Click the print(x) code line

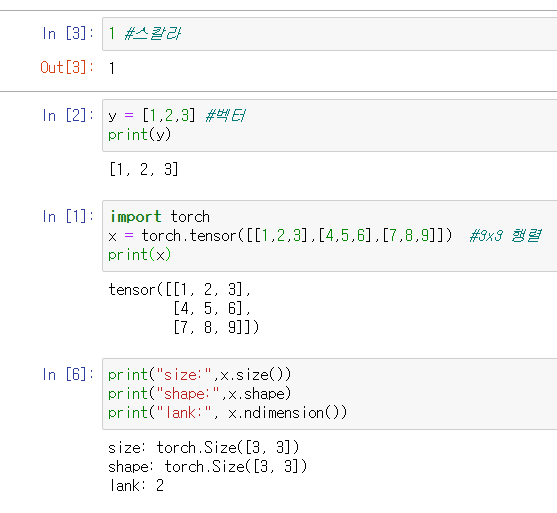pyautogui.click(x=140, y=255)
